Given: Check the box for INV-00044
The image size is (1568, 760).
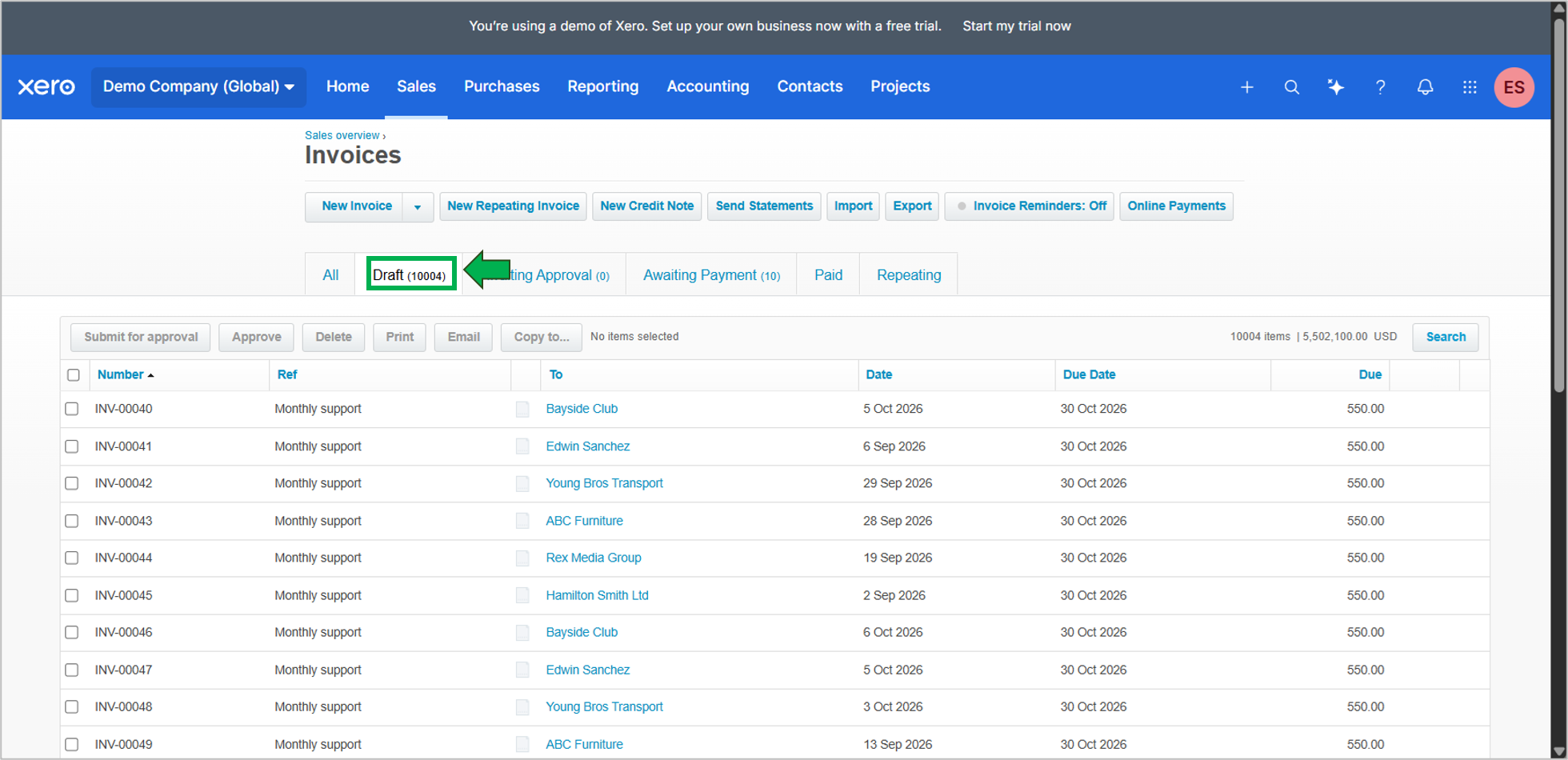Looking at the screenshot, I should [x=72, y=558].
